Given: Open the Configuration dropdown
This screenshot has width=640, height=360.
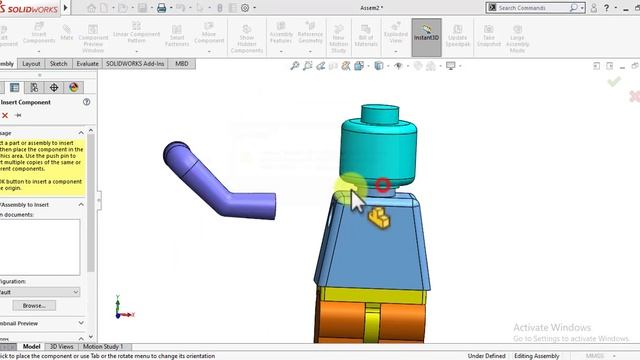Looking at the screenshot, I should 40,292.
